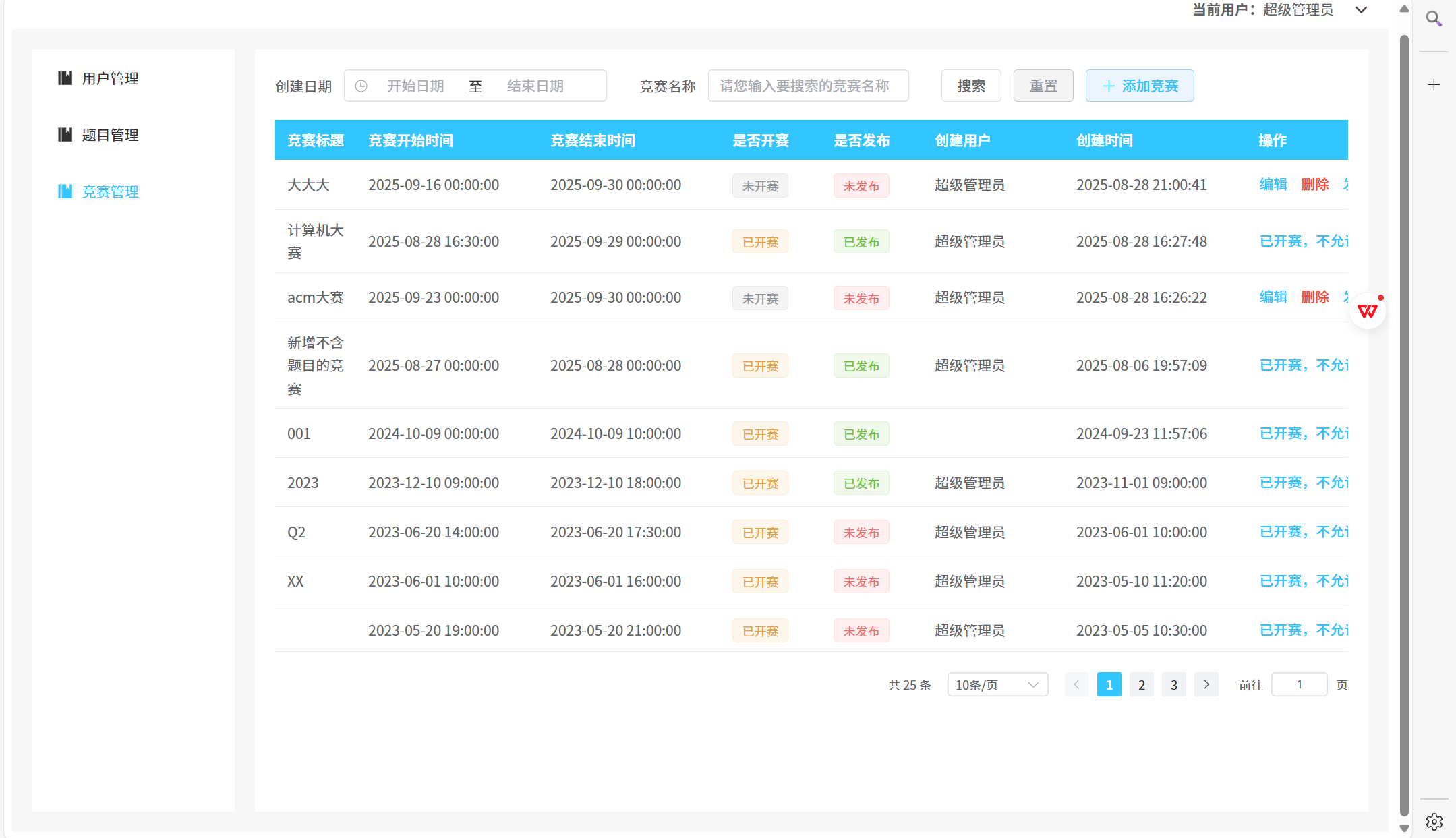This screenshot has height=838, width=1456.
Task: Click the clock icon in date range picker
Action: pyautogui.click(x=361, y=86)
